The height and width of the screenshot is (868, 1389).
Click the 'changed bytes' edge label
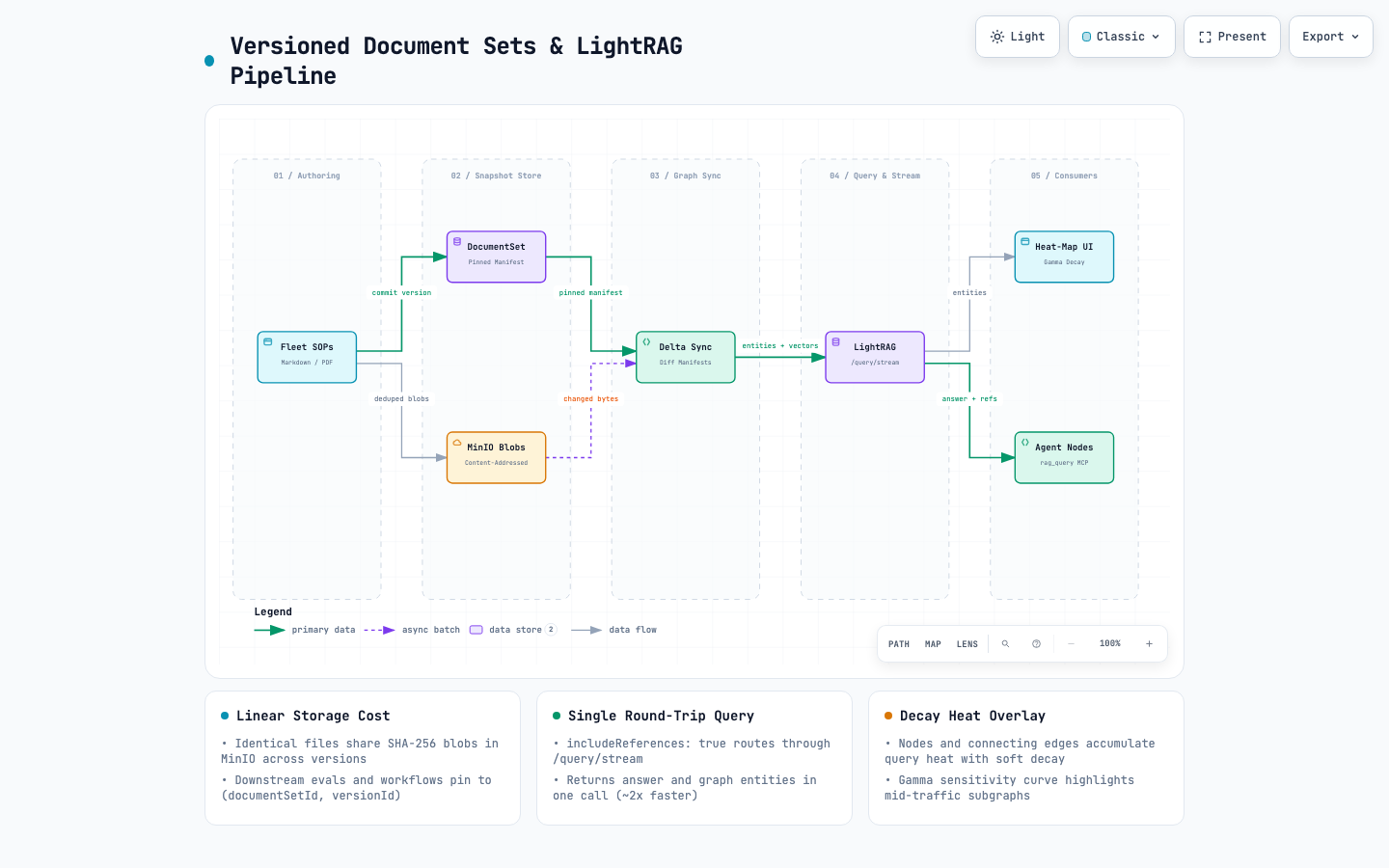click(x=590, y=399)
